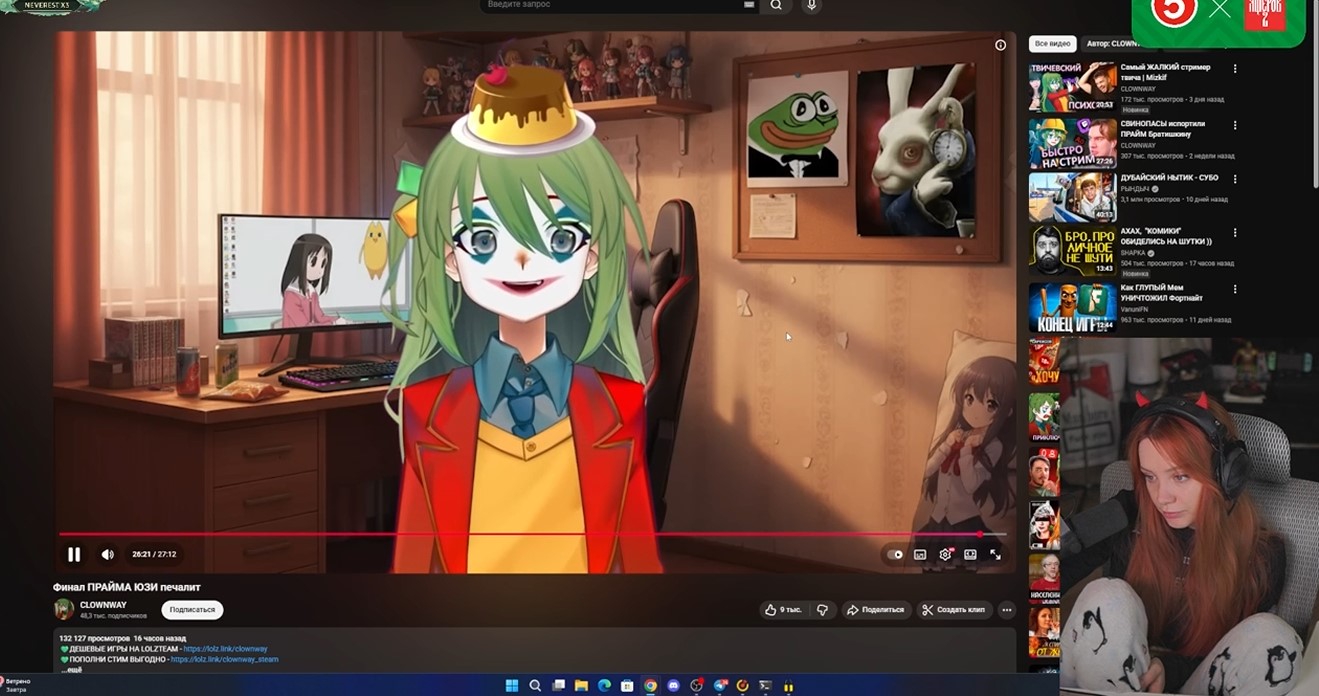This screenshot has width=1319, height=696.
Task: Launch Microsoft Edge from the taskbar
Action: (x=604, y=686)
